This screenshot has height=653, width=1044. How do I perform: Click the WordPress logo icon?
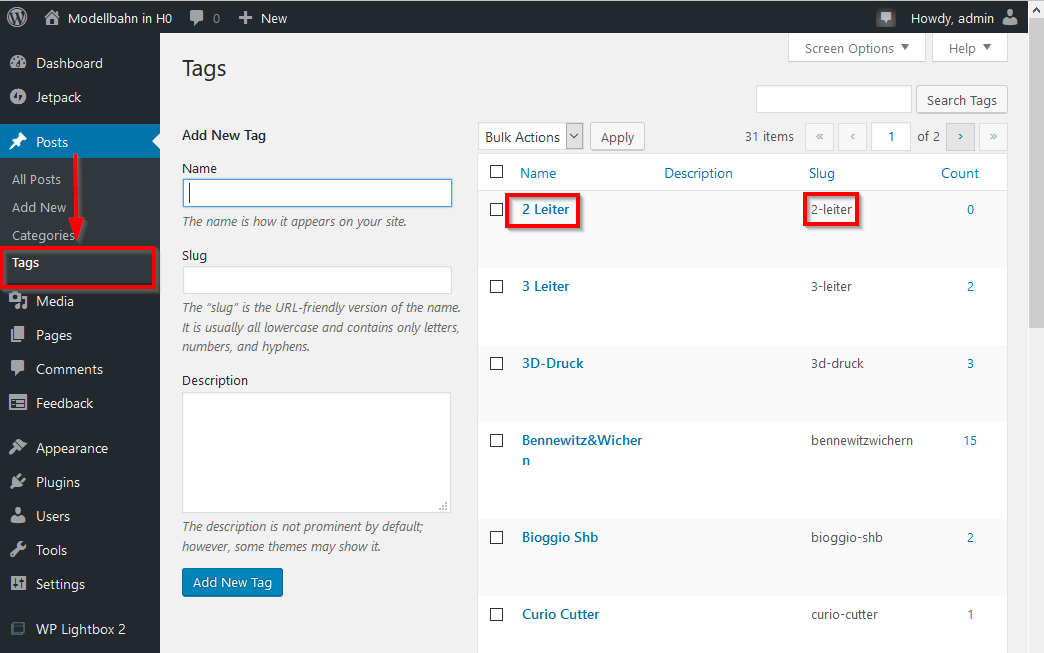(17, 17)
